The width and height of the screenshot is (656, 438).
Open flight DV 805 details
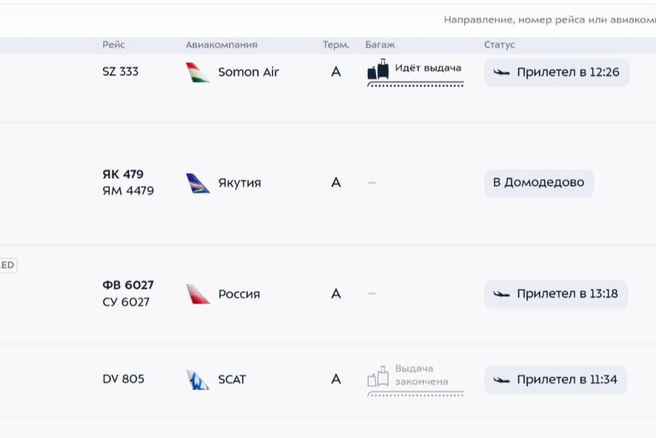coord(123,379)
